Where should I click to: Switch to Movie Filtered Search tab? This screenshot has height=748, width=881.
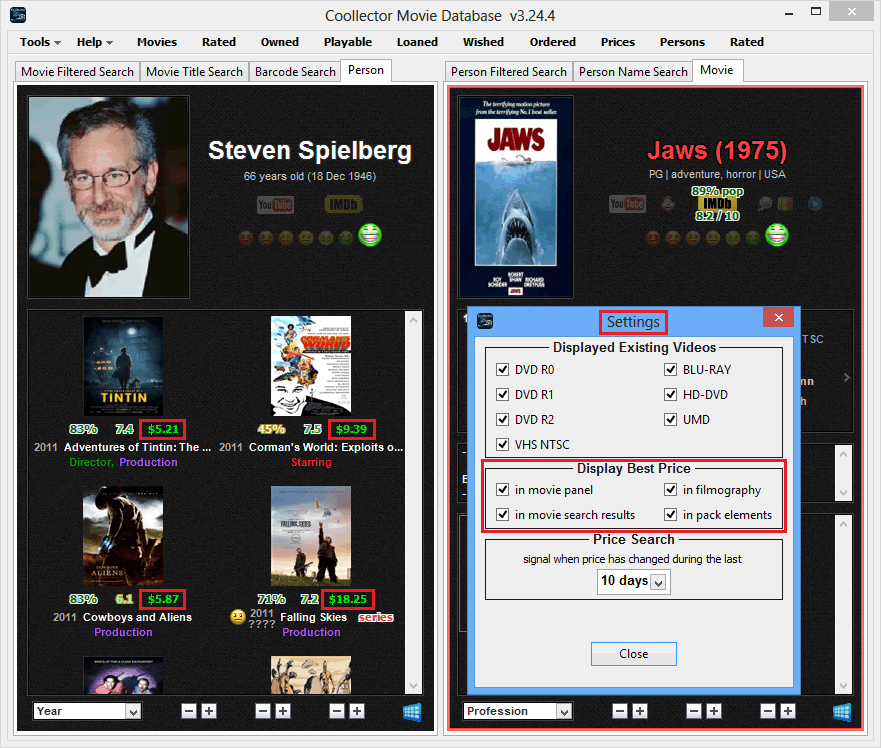coord(78,72)
